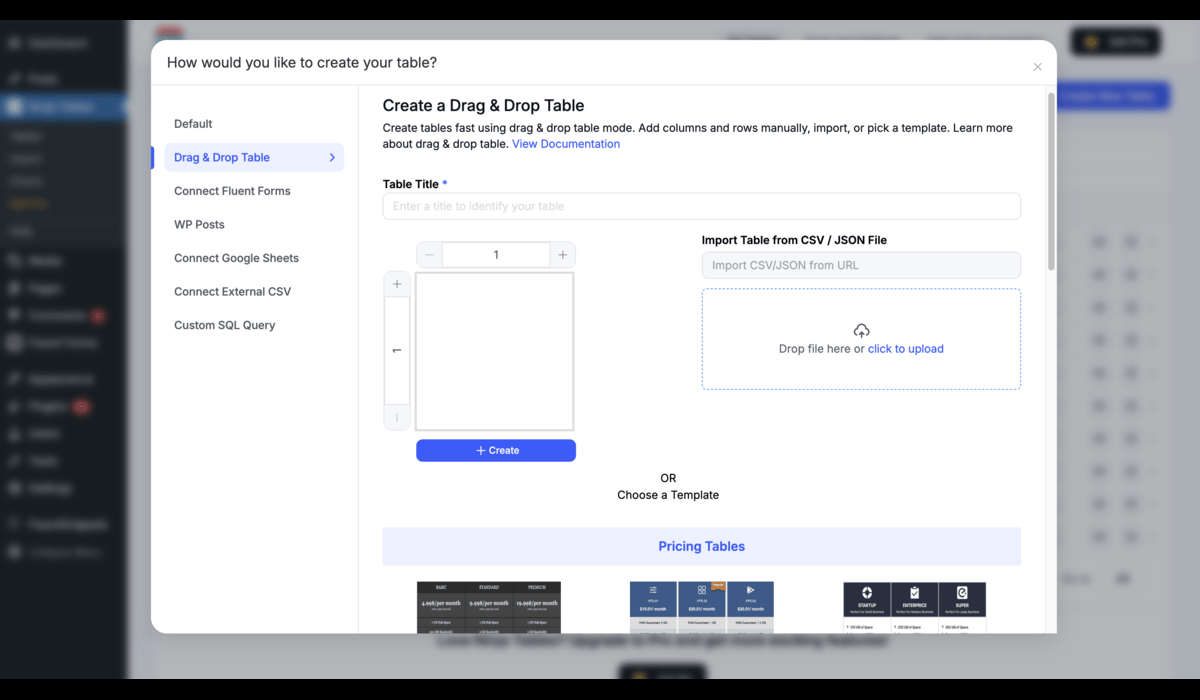Choose the WP Posts option
Screen dimensions: 1200x700
point(199,225)
